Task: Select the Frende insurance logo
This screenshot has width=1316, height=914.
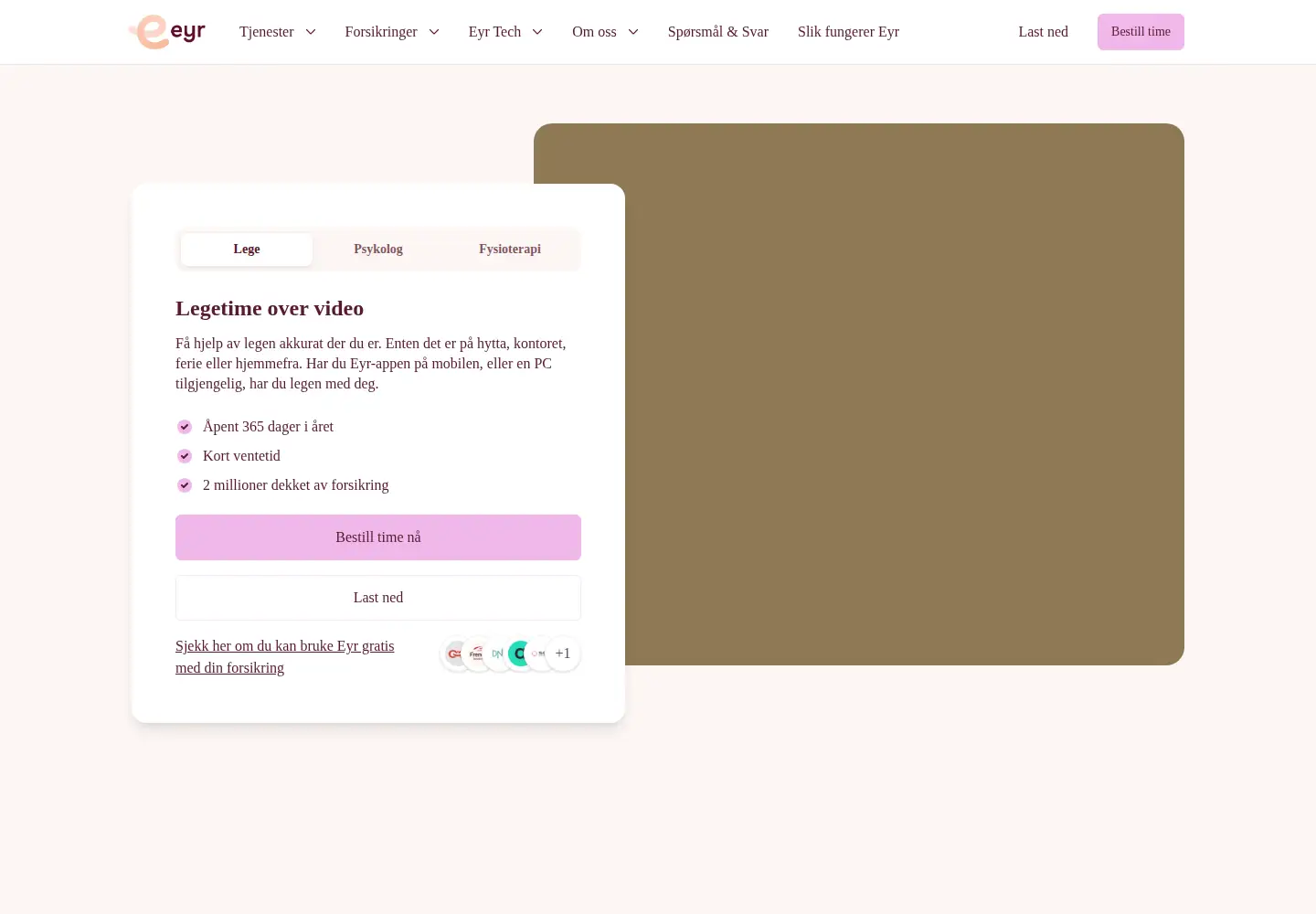Action: (x=476, y=654)
